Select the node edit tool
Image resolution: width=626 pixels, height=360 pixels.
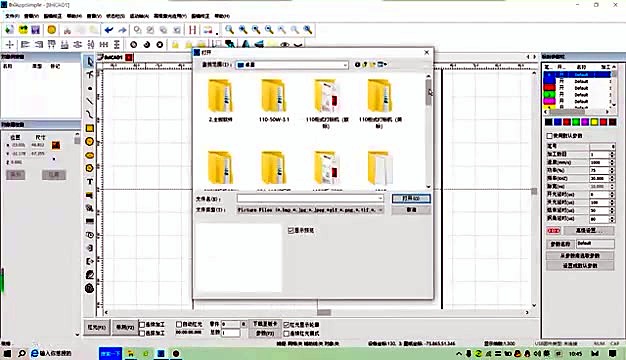90,74
